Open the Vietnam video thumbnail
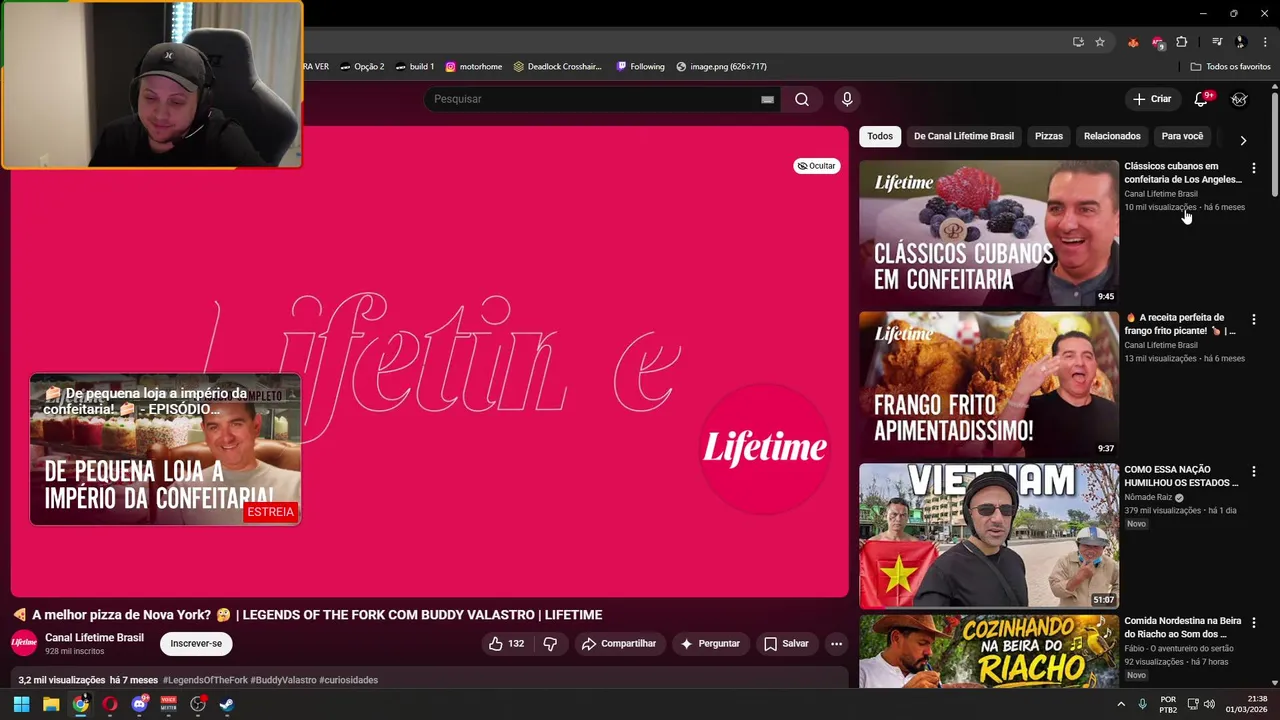This screenshot has width=1280, height=720. [989, 536]
